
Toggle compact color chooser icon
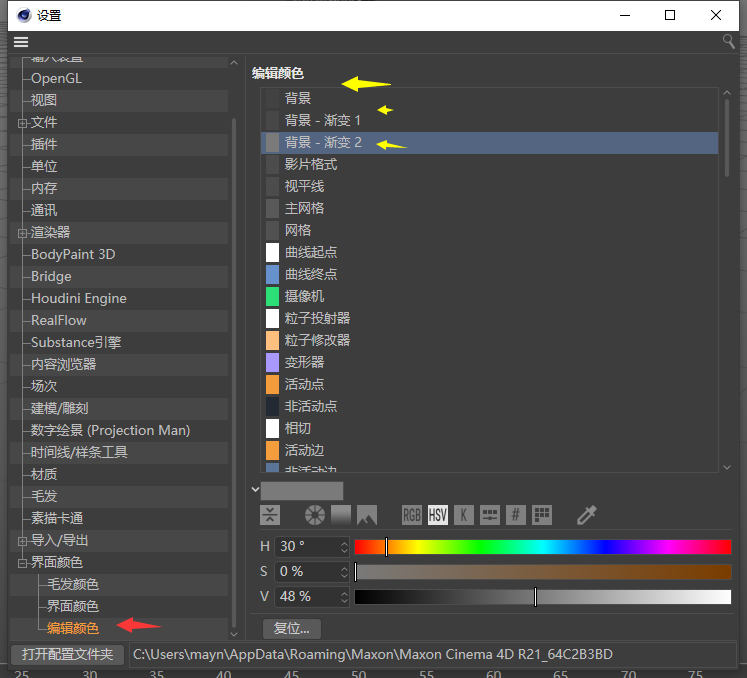(x=270, y=515)
